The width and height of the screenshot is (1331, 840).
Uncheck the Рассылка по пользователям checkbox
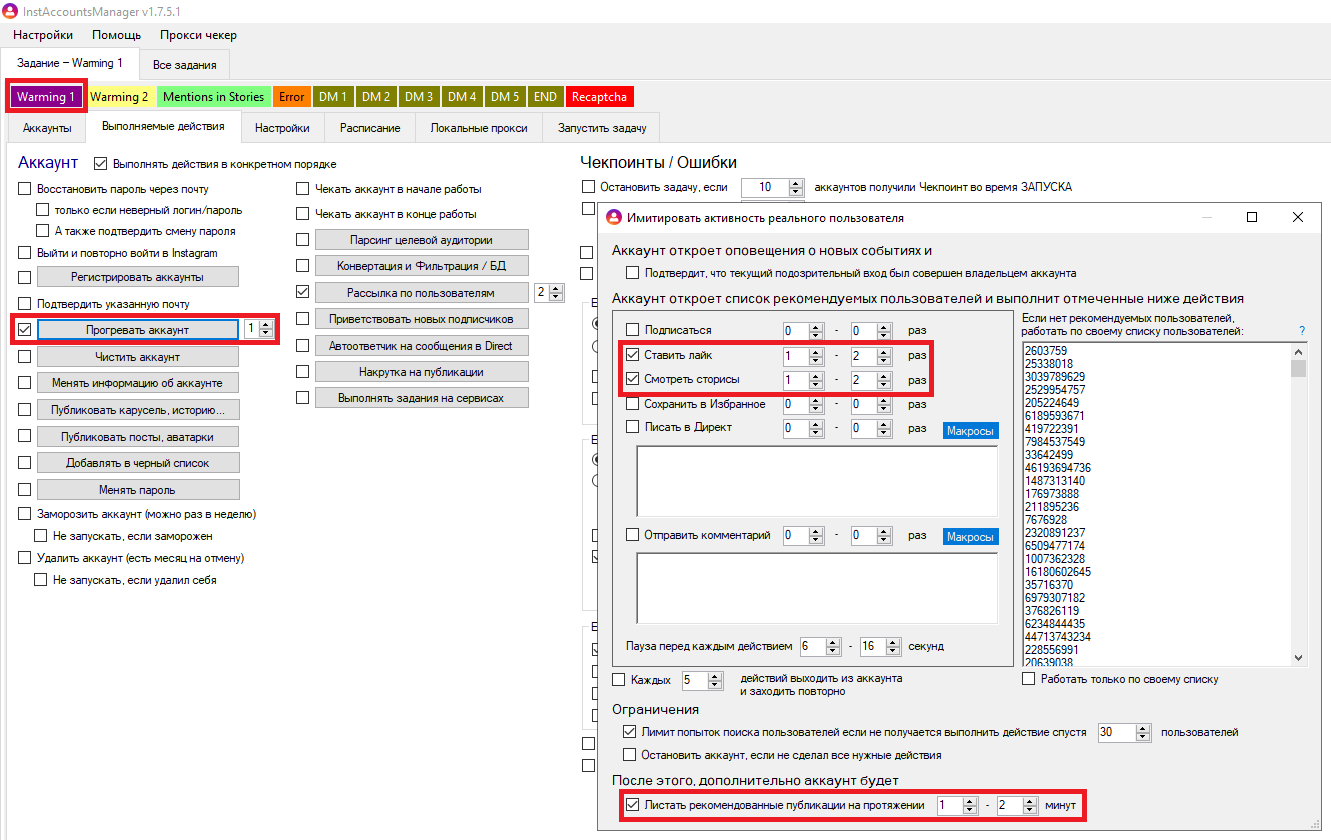tap(303, 292)
